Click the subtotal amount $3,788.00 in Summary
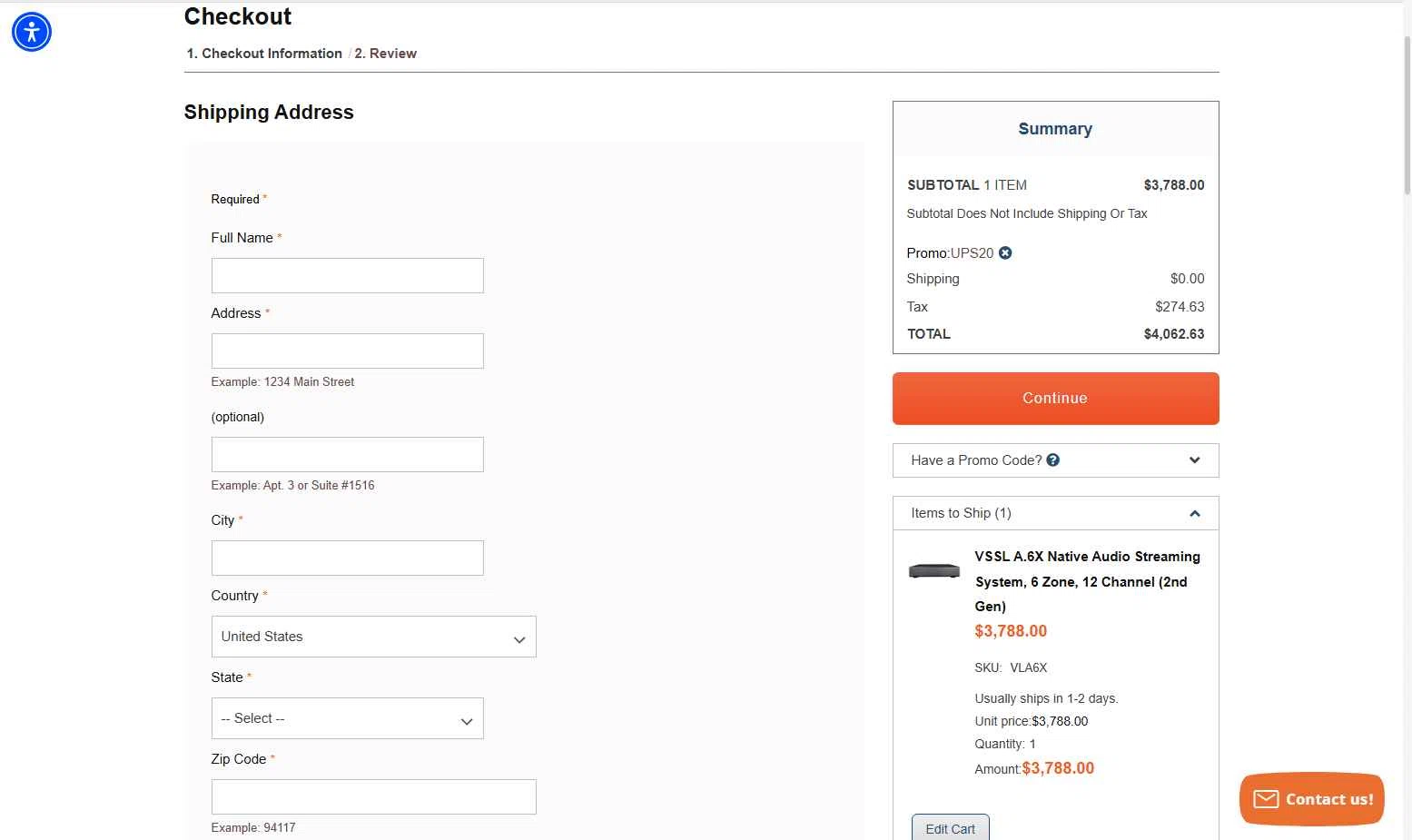The height and width of the screenshot is (840, 1412). point(1174,185)
